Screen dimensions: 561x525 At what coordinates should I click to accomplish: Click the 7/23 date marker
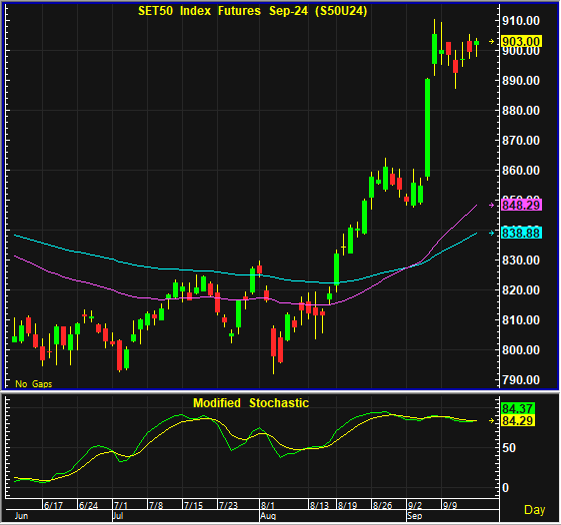228,505
